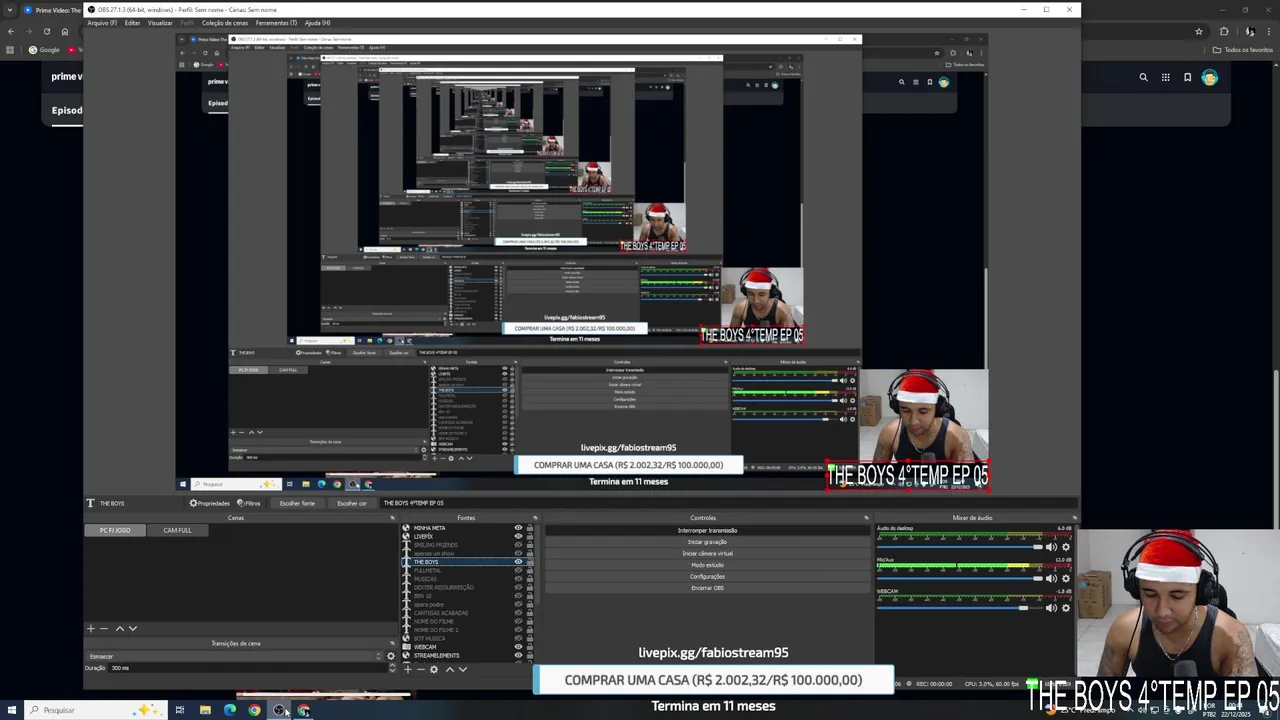Undock the Fontes panel
1280x720 pixels.
tap(536, 518)
